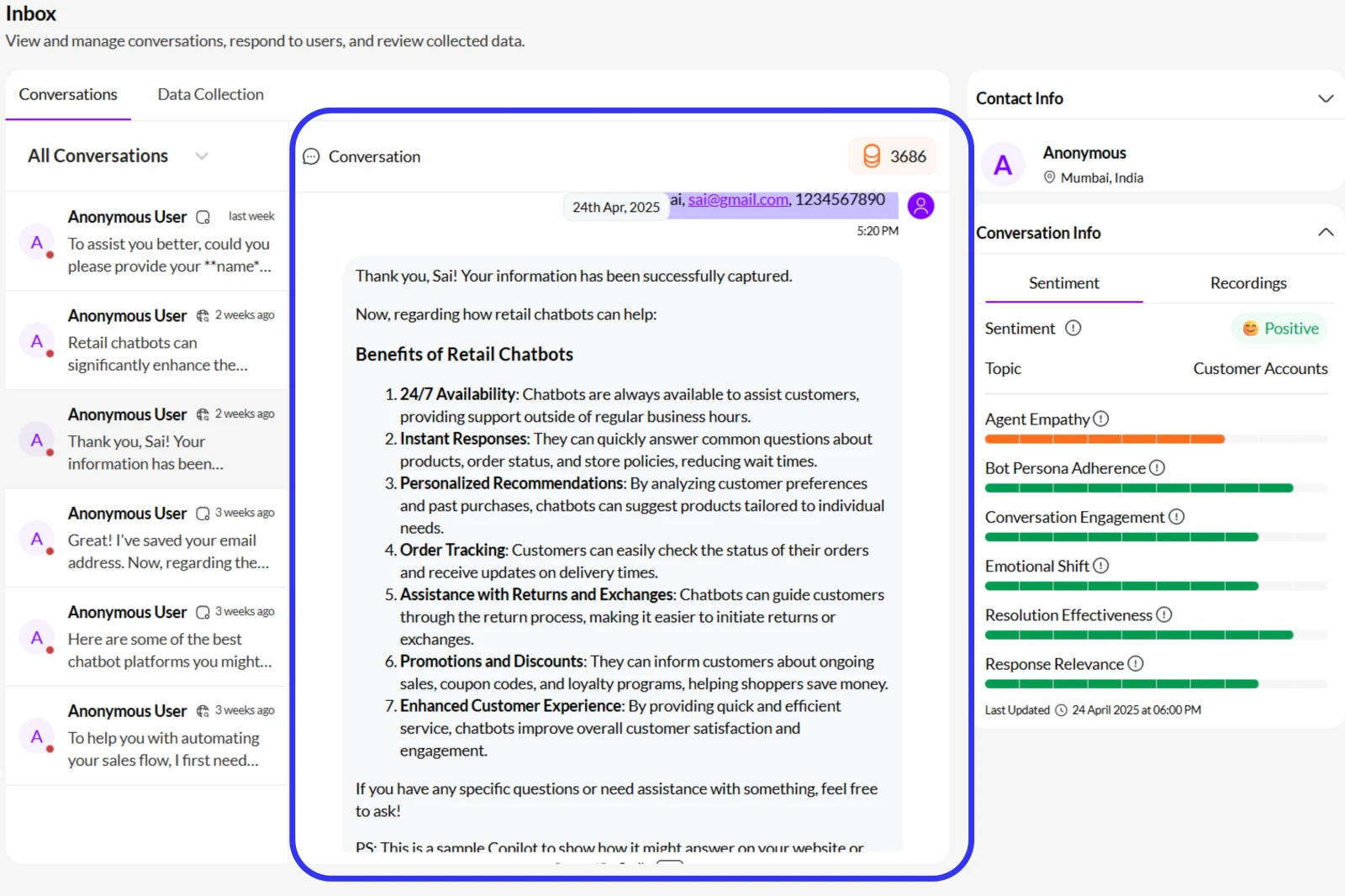
Task: Expand the Contact Info panel
Action: point(1327,98)
